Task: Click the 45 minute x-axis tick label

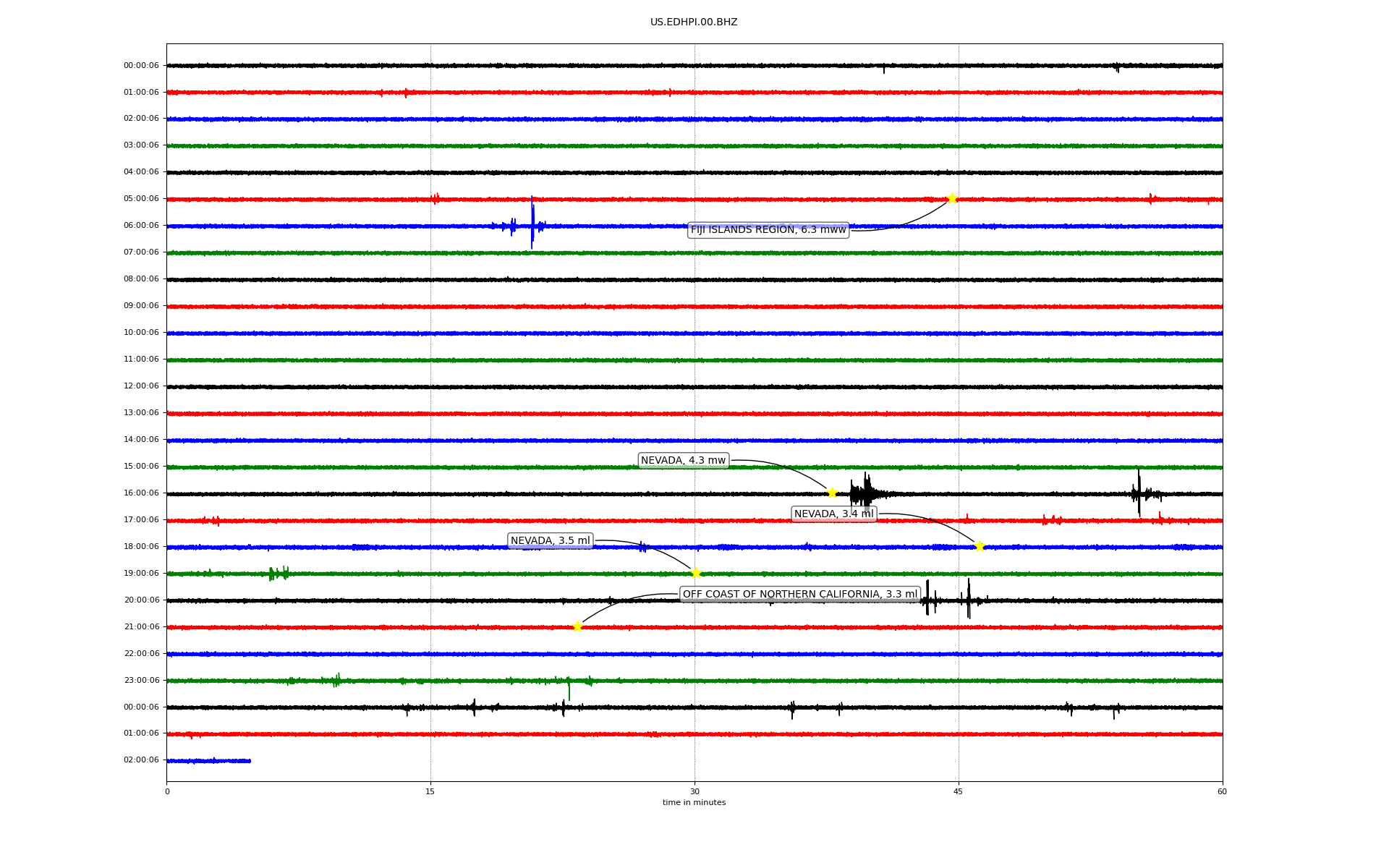Action: click(x=958, y=791)
